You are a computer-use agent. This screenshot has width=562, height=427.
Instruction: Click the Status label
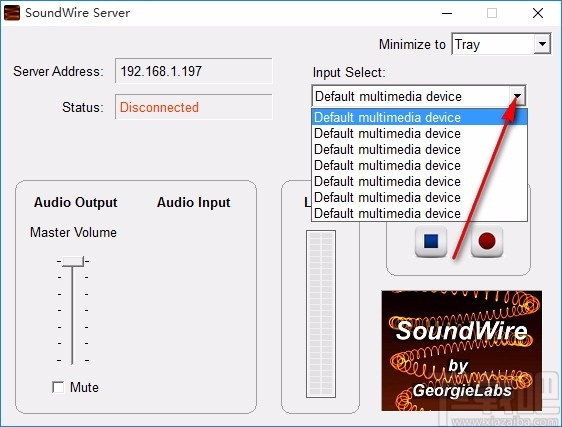click(x=83, y=107)
